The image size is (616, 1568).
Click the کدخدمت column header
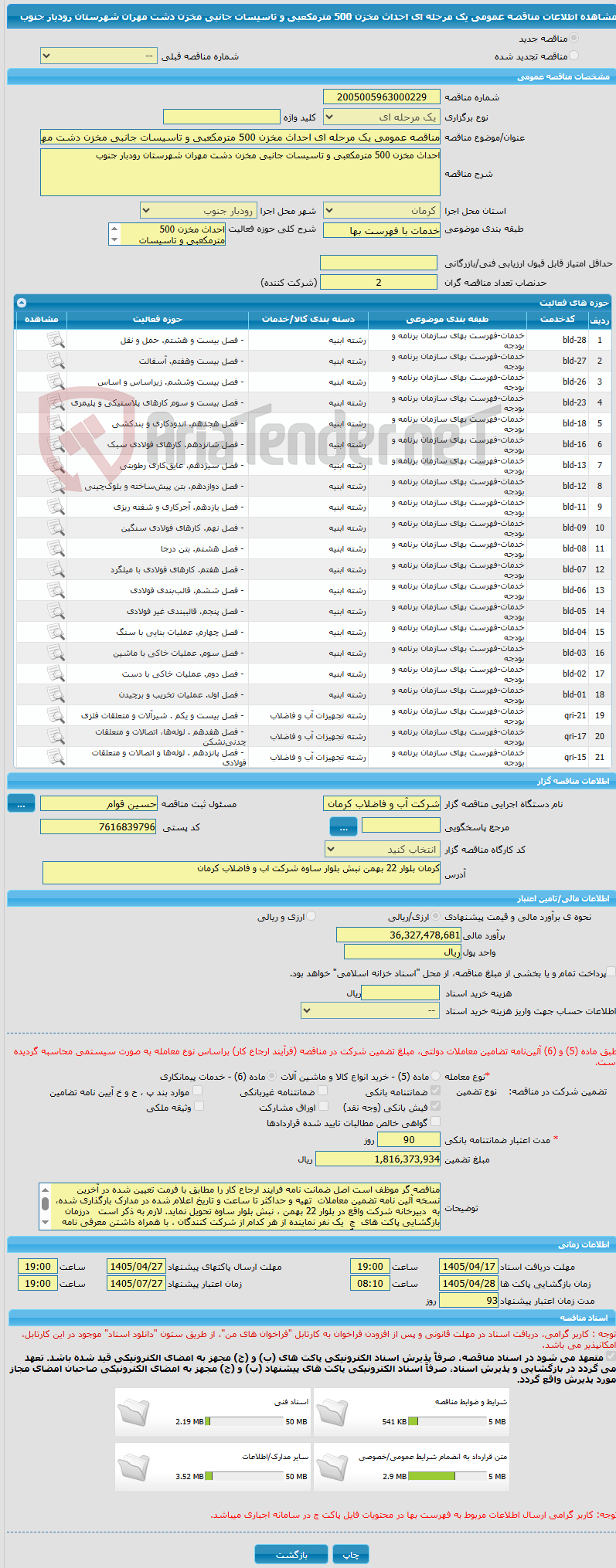click(557, 319)
